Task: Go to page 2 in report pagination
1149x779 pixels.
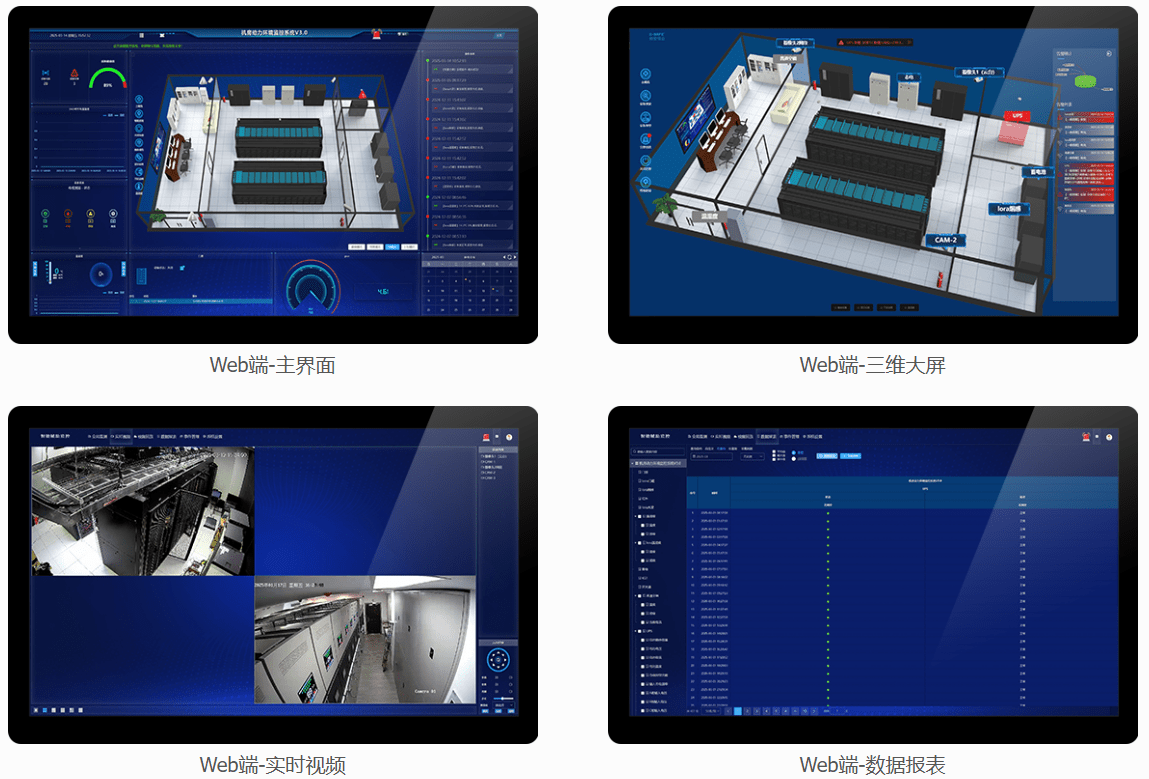Action: point(747,711)
